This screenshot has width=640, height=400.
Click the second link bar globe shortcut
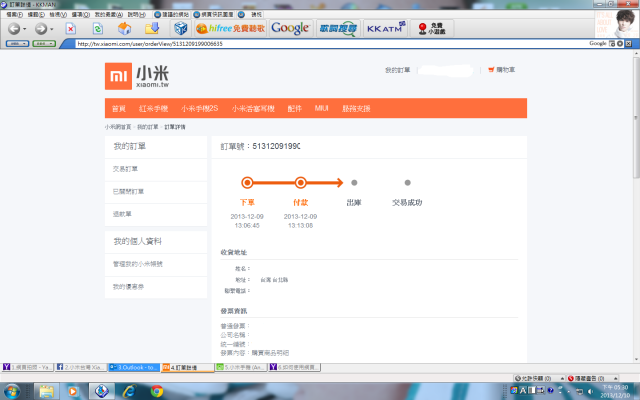[x=213, y=14]
